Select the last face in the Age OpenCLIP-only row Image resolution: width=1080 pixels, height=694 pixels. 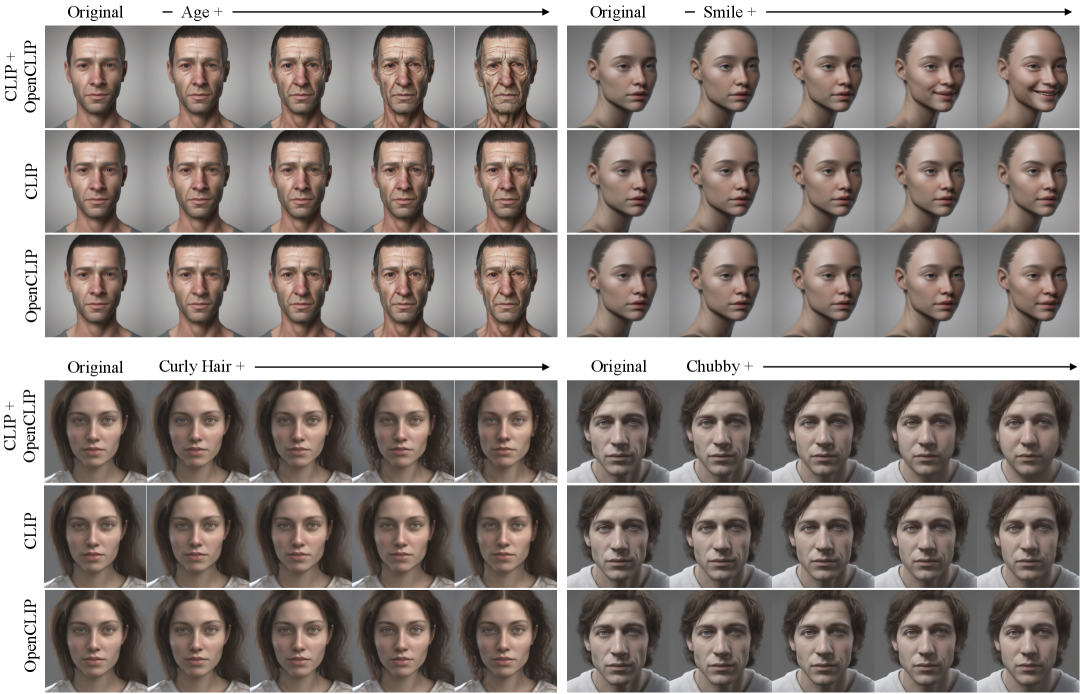click(x=506, y=286)
